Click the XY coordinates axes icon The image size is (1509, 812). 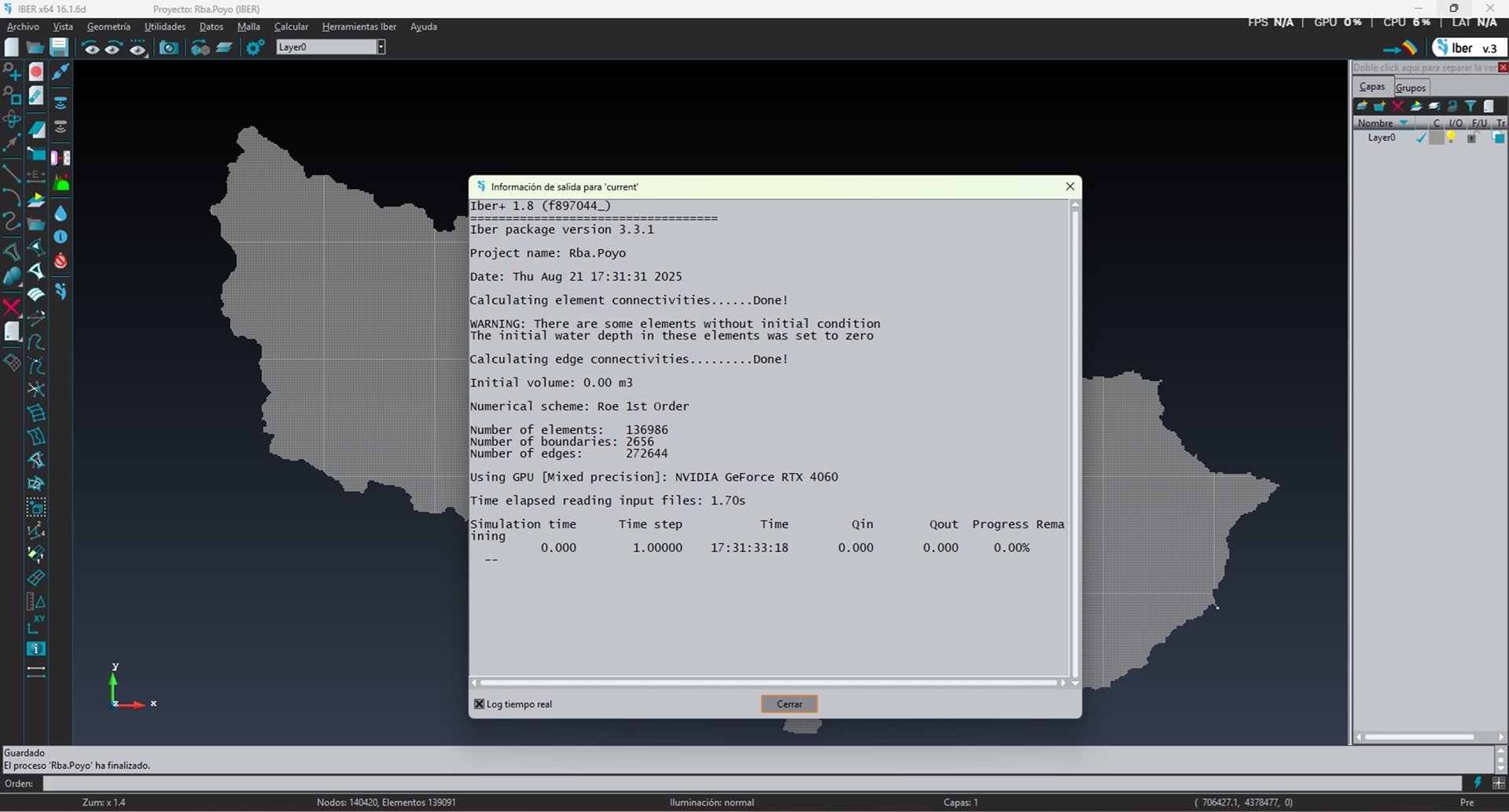[x=36, y=625]
